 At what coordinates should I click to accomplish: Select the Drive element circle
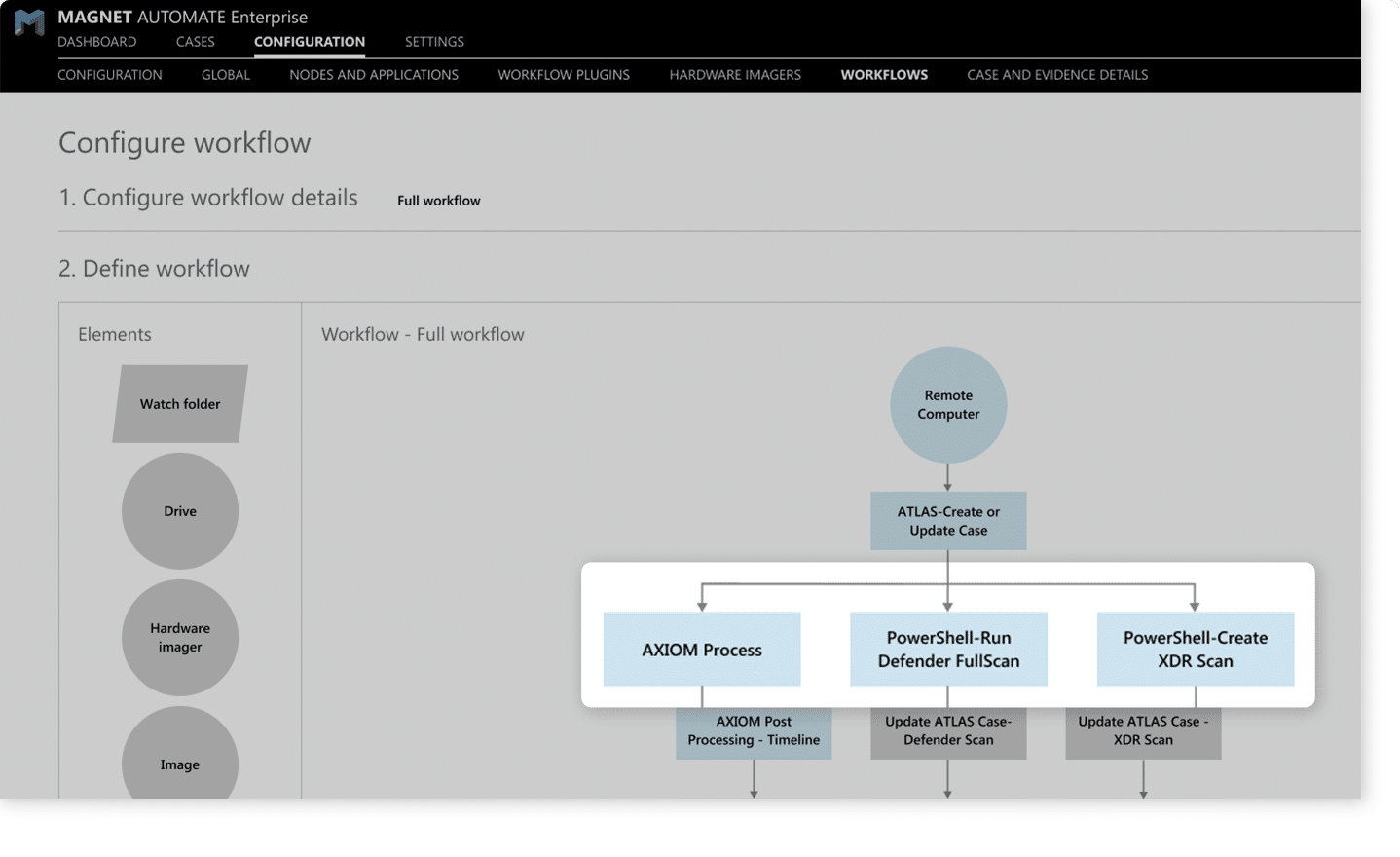click(x=180, y=511)
